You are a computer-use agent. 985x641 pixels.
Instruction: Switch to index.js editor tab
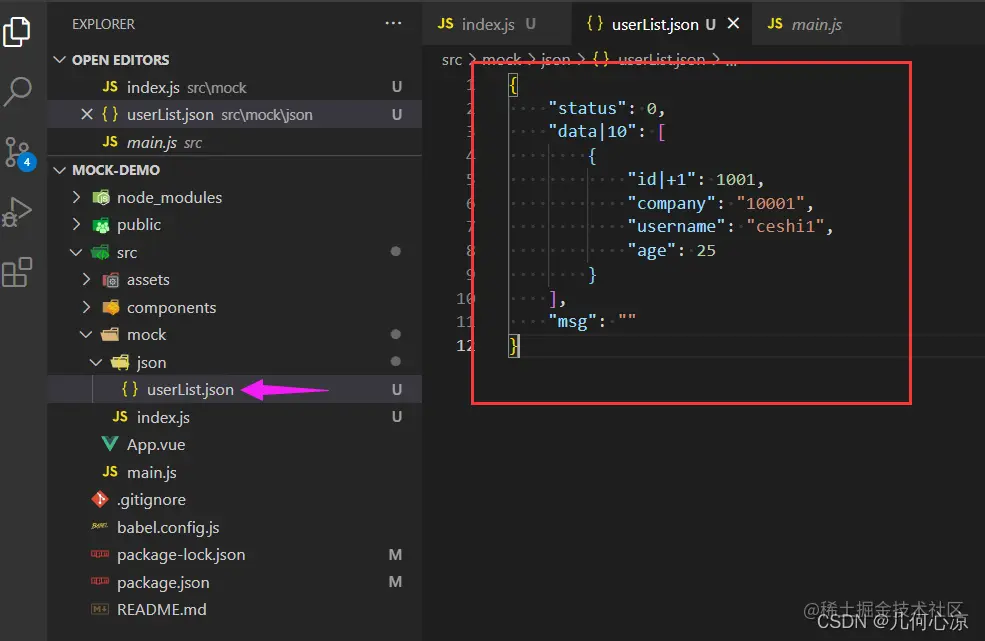(496, 24)
